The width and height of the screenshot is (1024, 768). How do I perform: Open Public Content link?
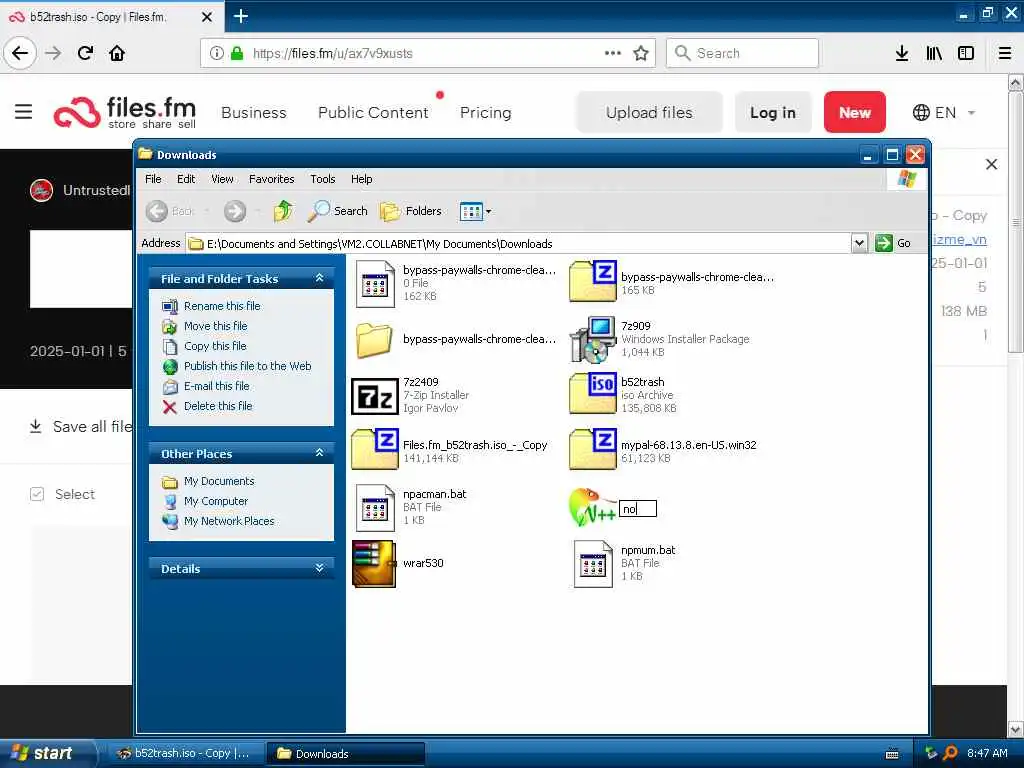point(373,112)
